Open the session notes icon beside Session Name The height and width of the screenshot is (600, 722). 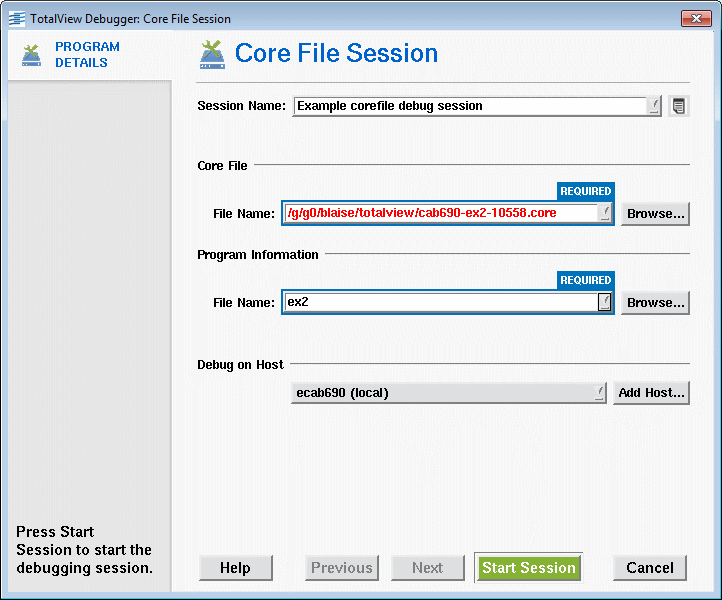(678, 106)
